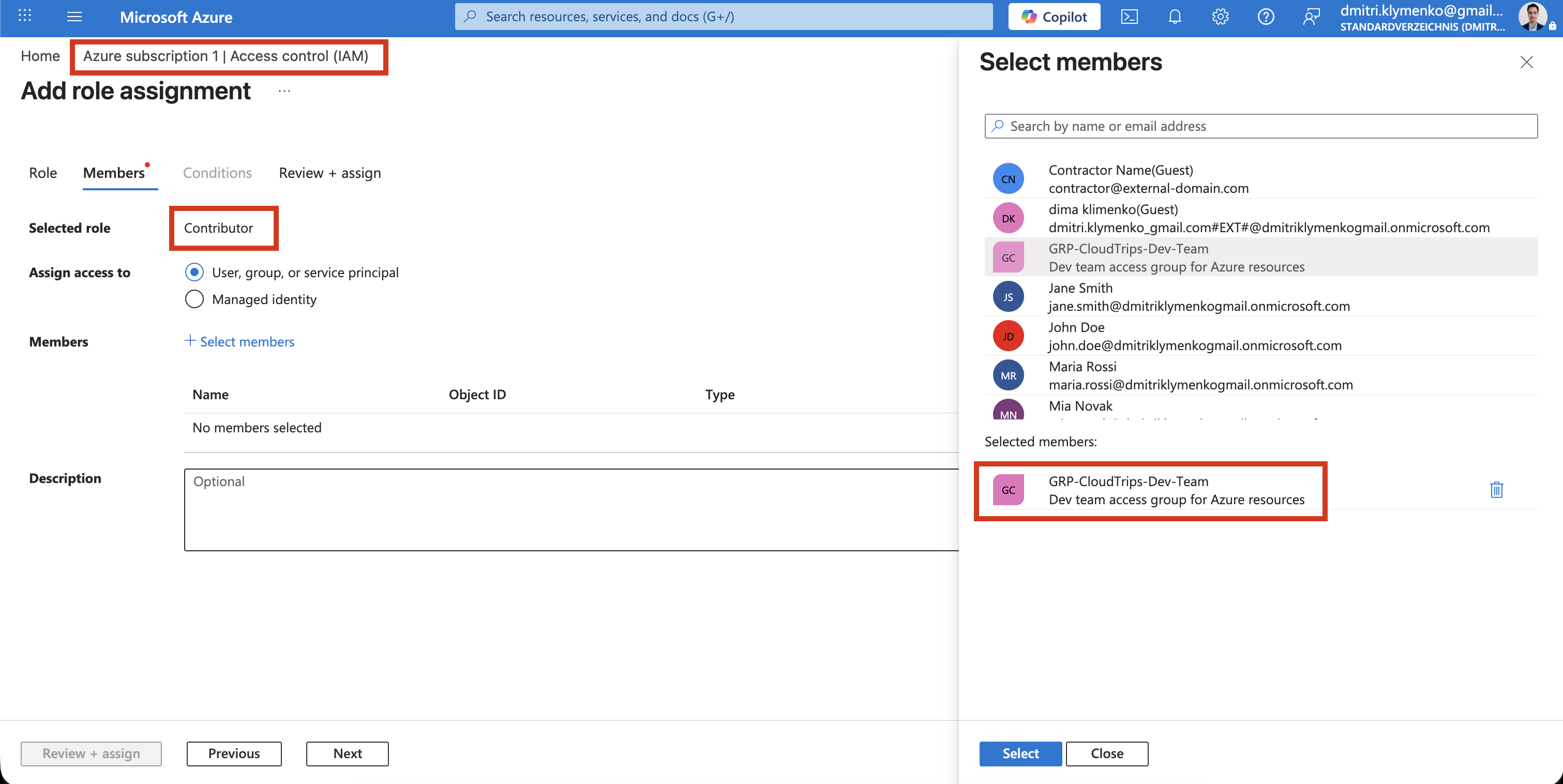Click the JD avatar for John Doe
Screen dimensions: 1563x784
click(x=1008, y=336)
